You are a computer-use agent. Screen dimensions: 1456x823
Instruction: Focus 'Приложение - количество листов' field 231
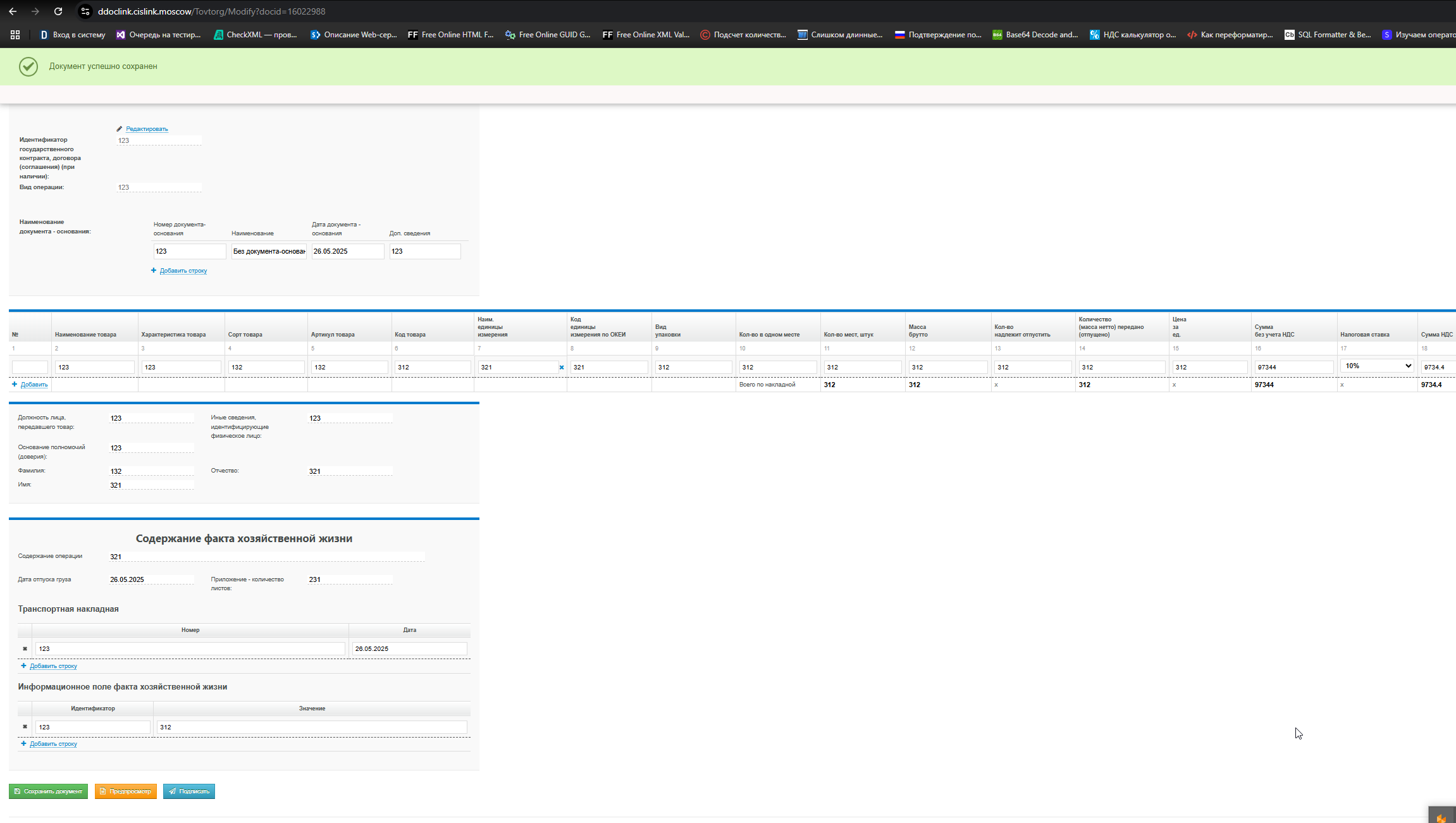pyautogui.click(x=350, y=579)
